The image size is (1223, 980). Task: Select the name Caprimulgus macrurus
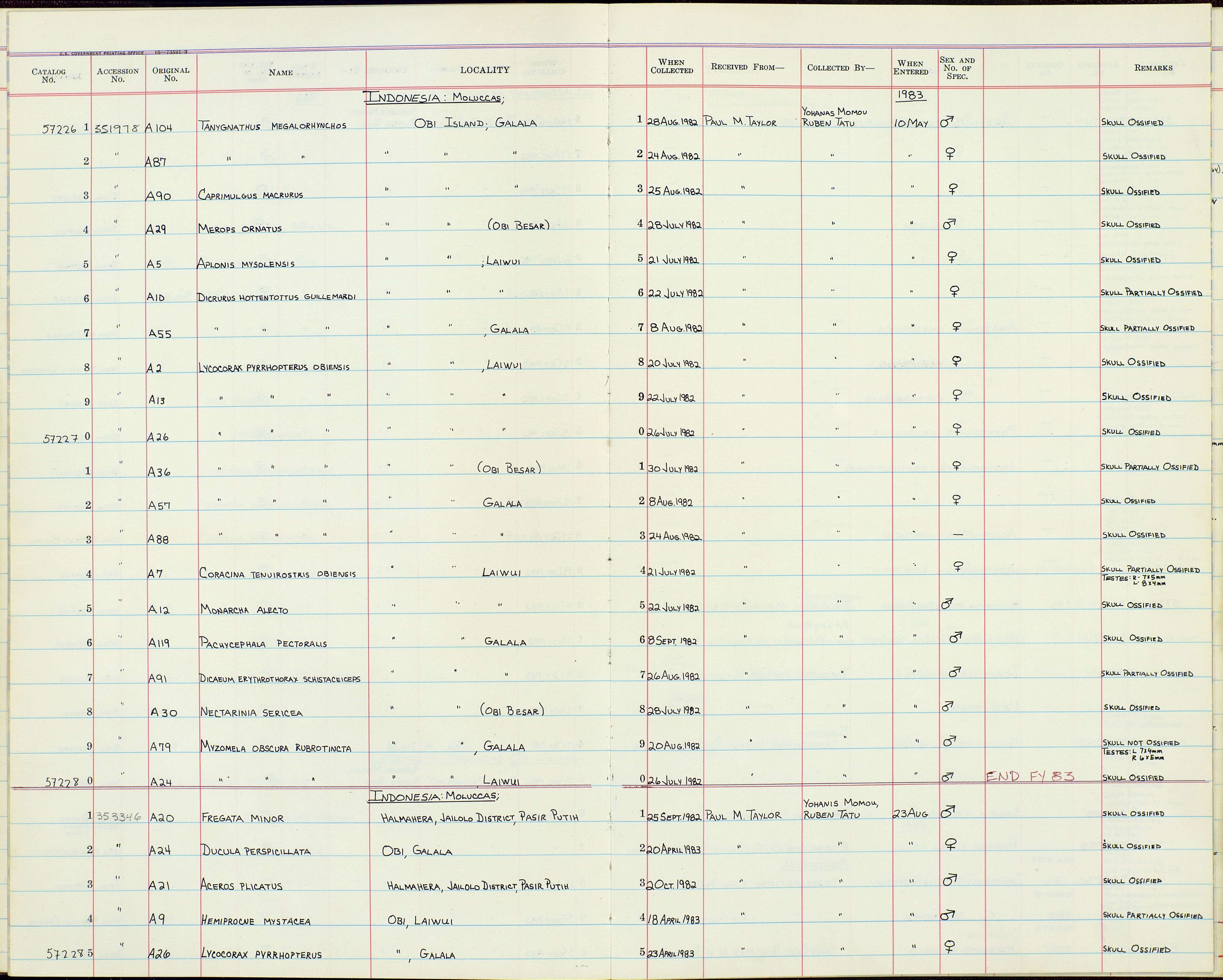250,195
